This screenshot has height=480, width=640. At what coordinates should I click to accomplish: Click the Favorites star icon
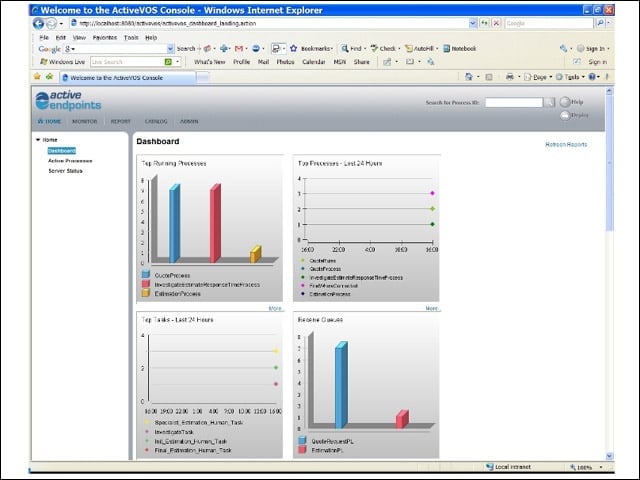(x=37, y=76)
